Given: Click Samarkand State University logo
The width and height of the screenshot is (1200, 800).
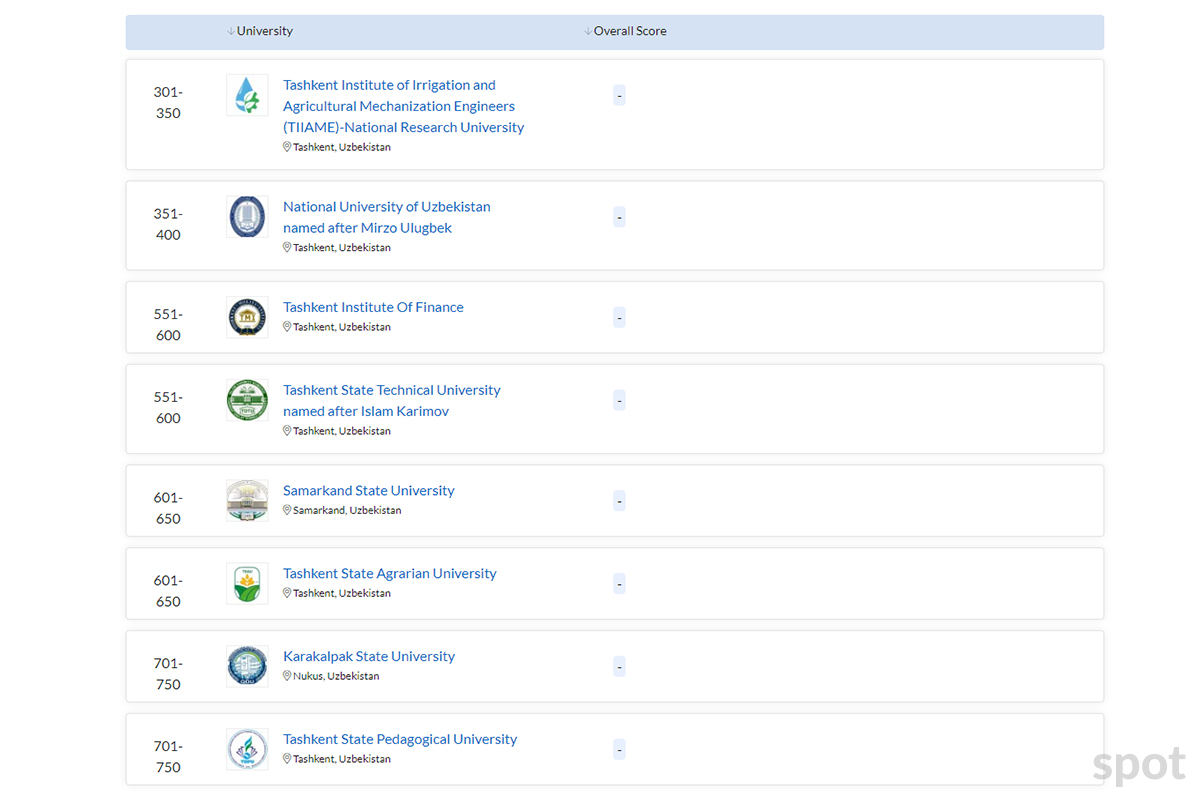Looking at the screenshot, I should [247, 500].
